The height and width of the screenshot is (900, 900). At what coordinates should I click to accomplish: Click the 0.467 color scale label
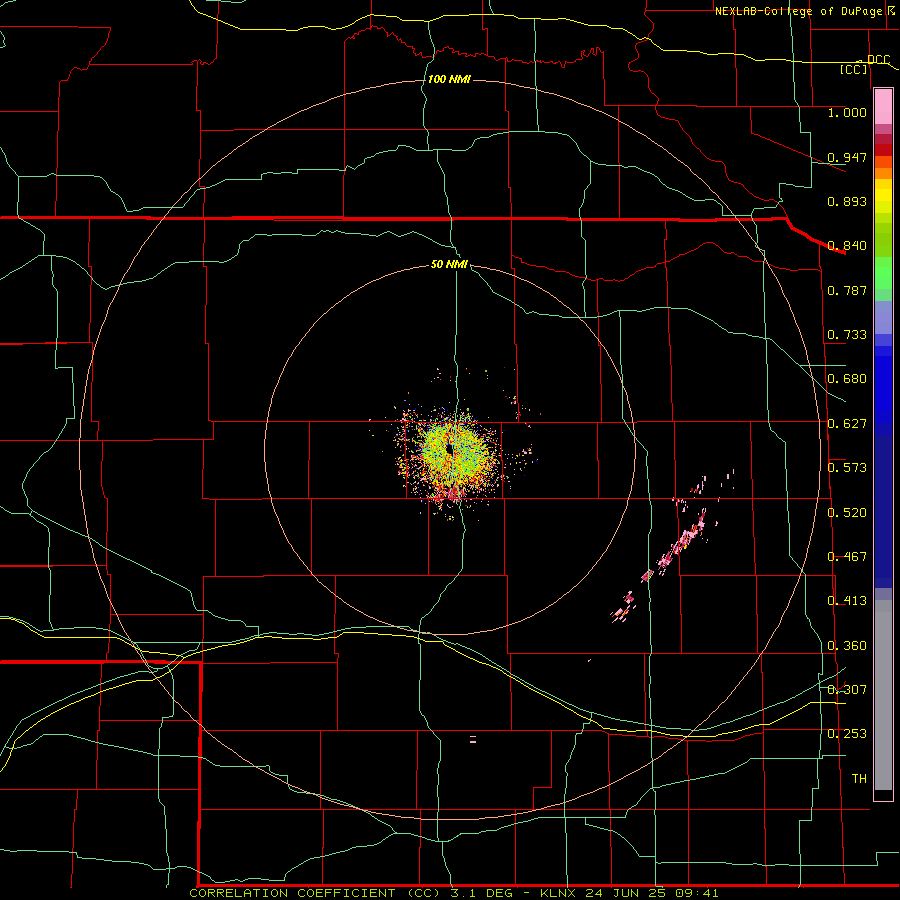coord(847,557)
